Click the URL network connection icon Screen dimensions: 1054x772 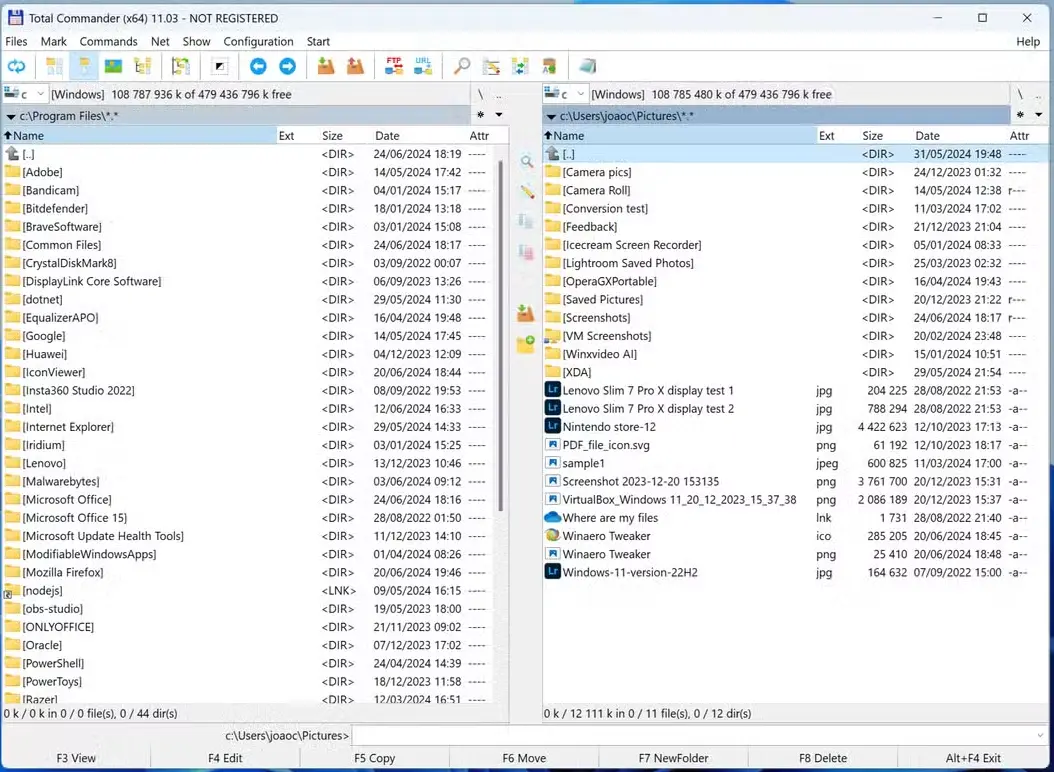(422, 65)
